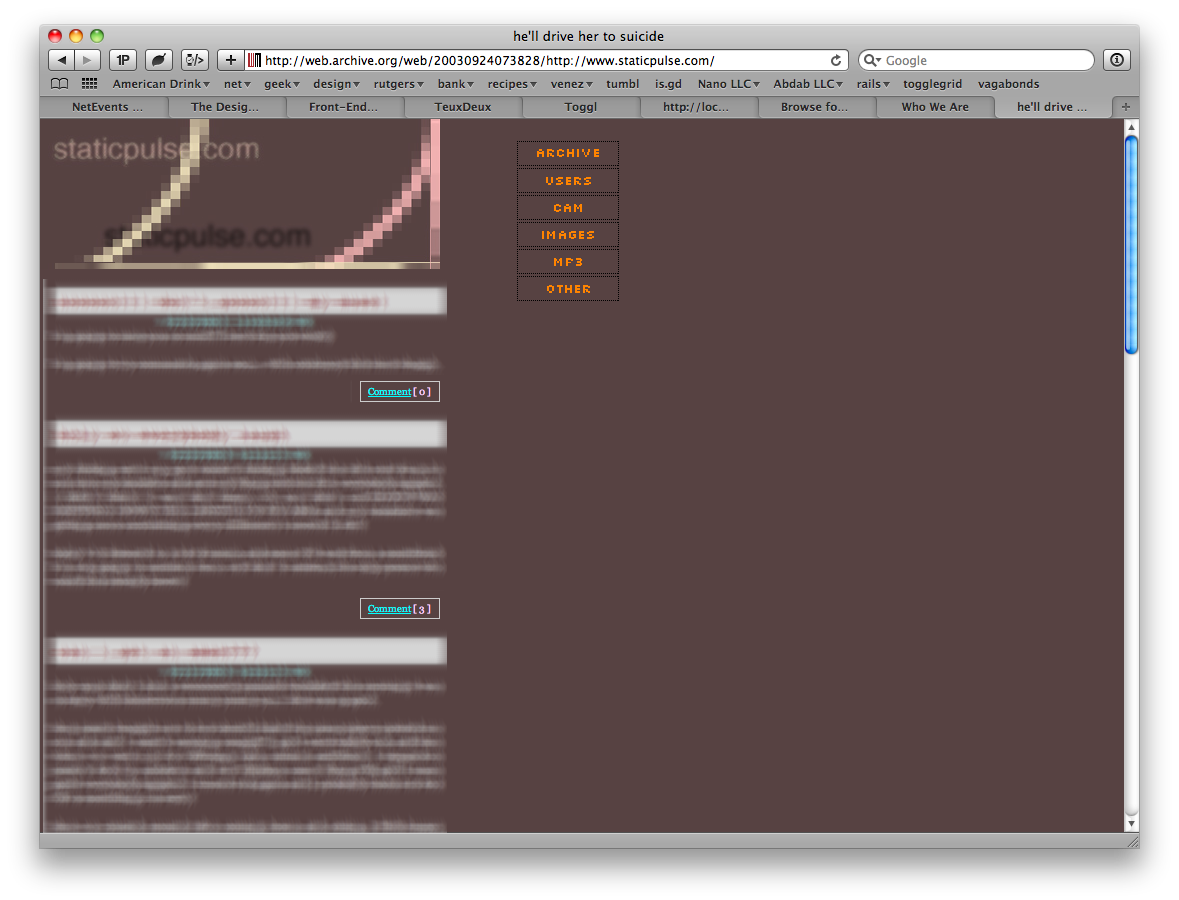
Task: Expand the American Drink bookmarks folder
Action: click(161, 84)
